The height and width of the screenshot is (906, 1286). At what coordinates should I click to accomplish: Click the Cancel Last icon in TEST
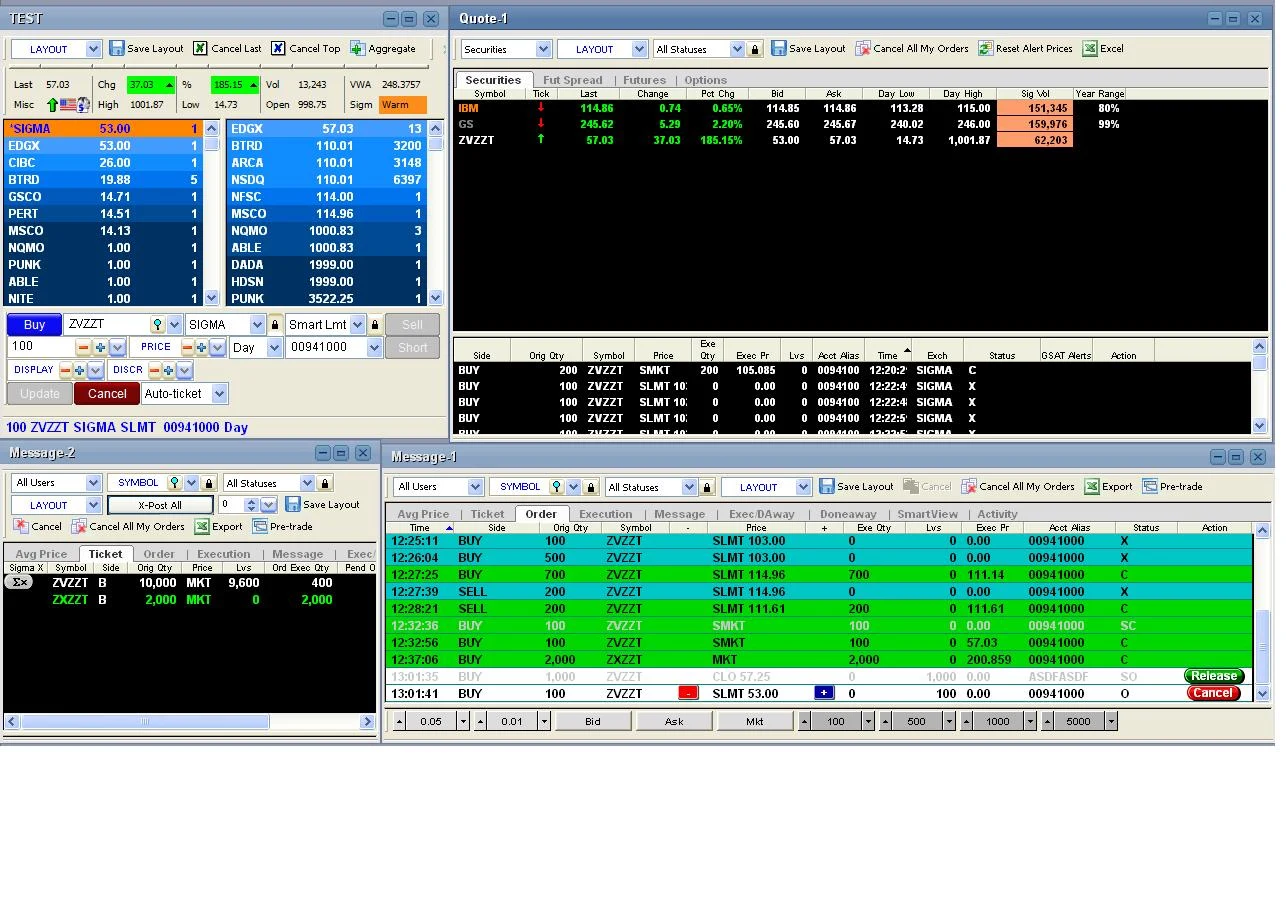pos(200,48)
